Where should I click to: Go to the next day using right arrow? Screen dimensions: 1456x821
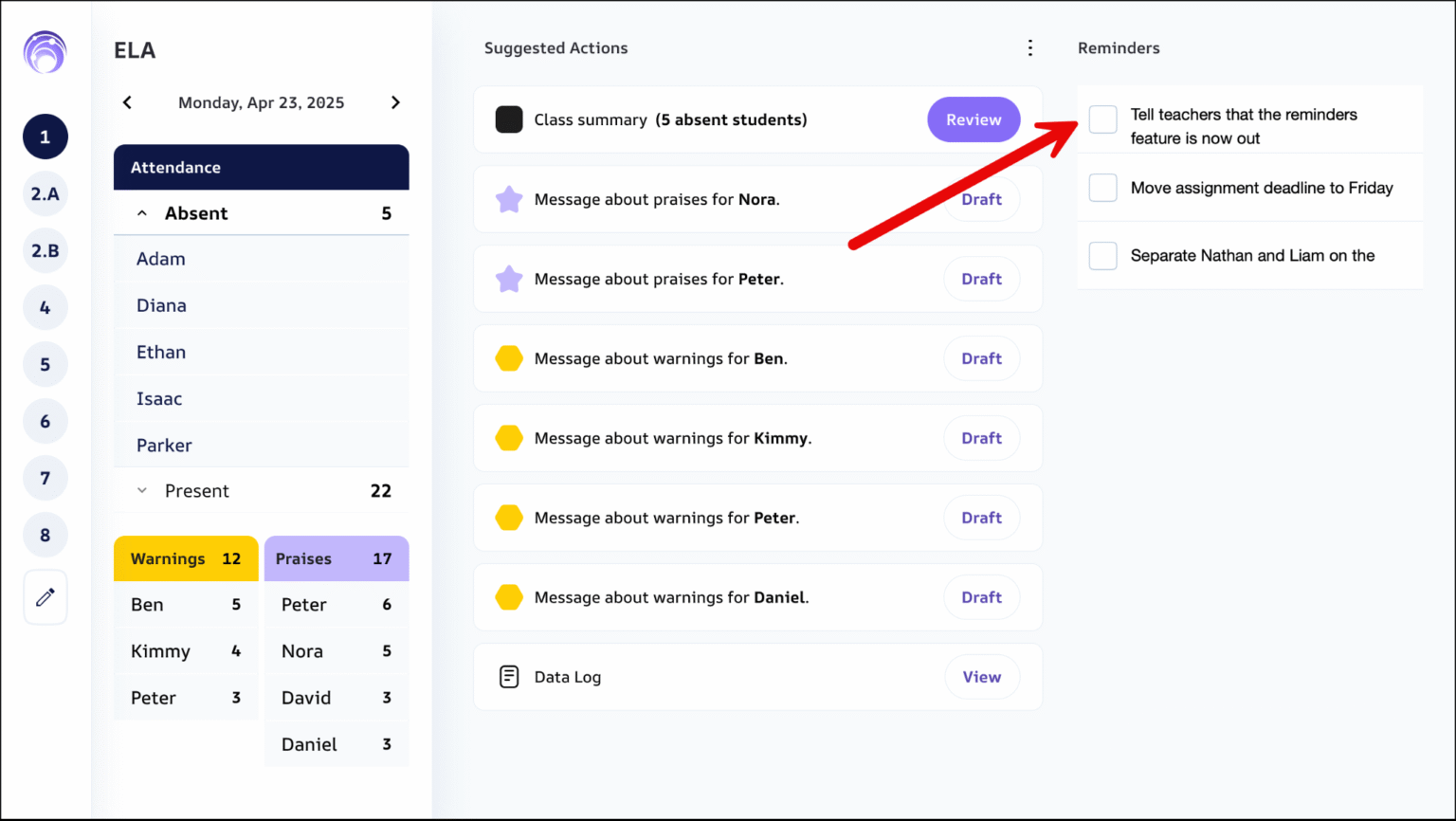395,102
